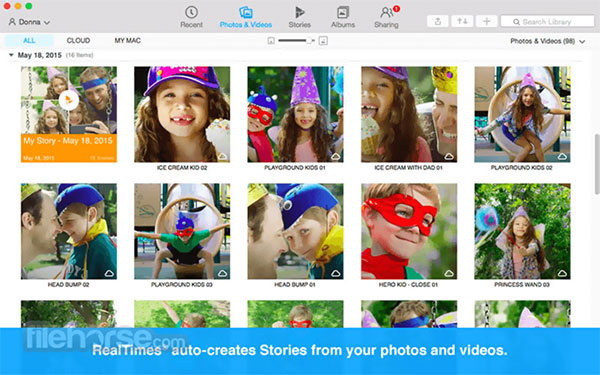Click the sort arrows toolbar button

(462, 21)
